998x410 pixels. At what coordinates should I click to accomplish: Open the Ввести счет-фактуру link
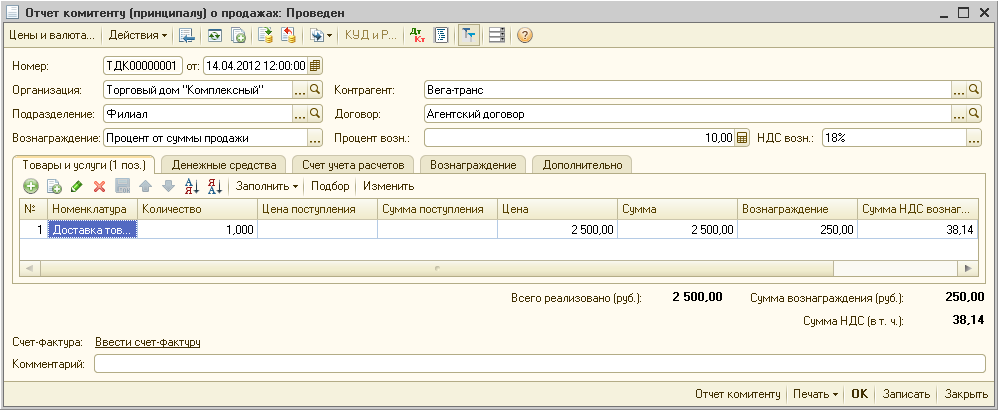(x=148, y=343)
